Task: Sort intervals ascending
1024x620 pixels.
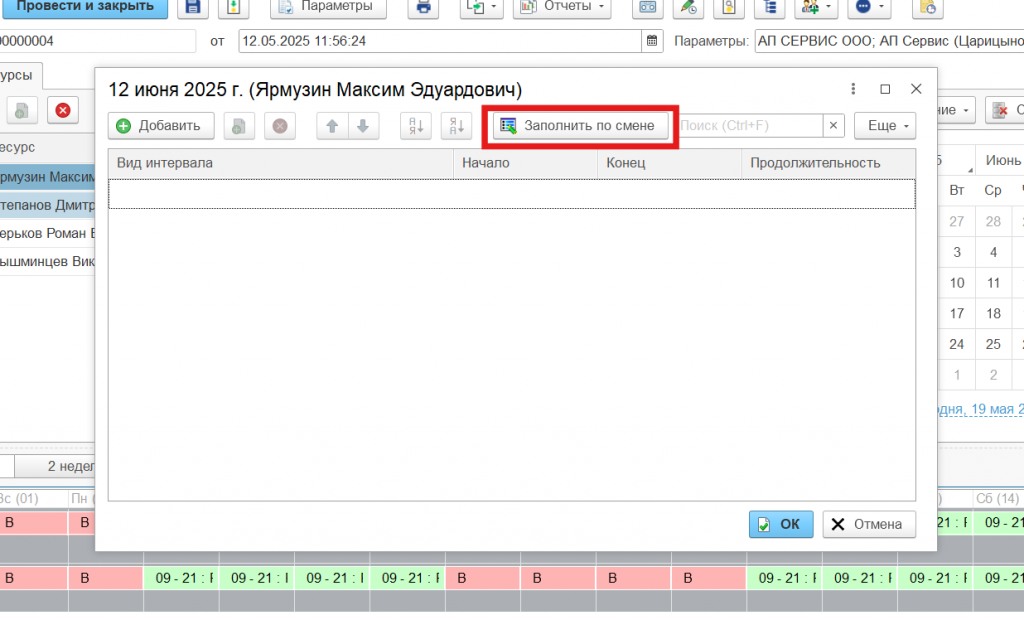Action: [415, 126]
